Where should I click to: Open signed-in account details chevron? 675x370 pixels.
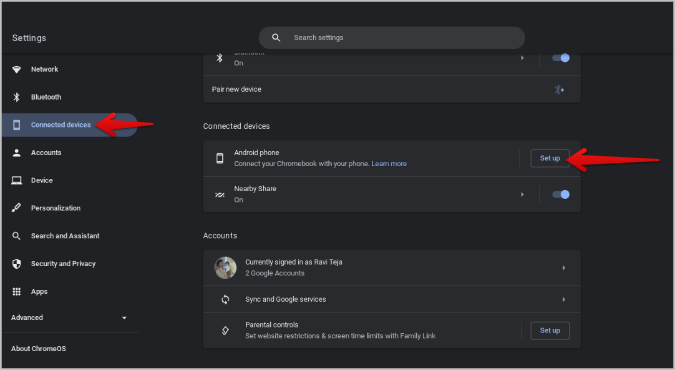click(564, 268)
